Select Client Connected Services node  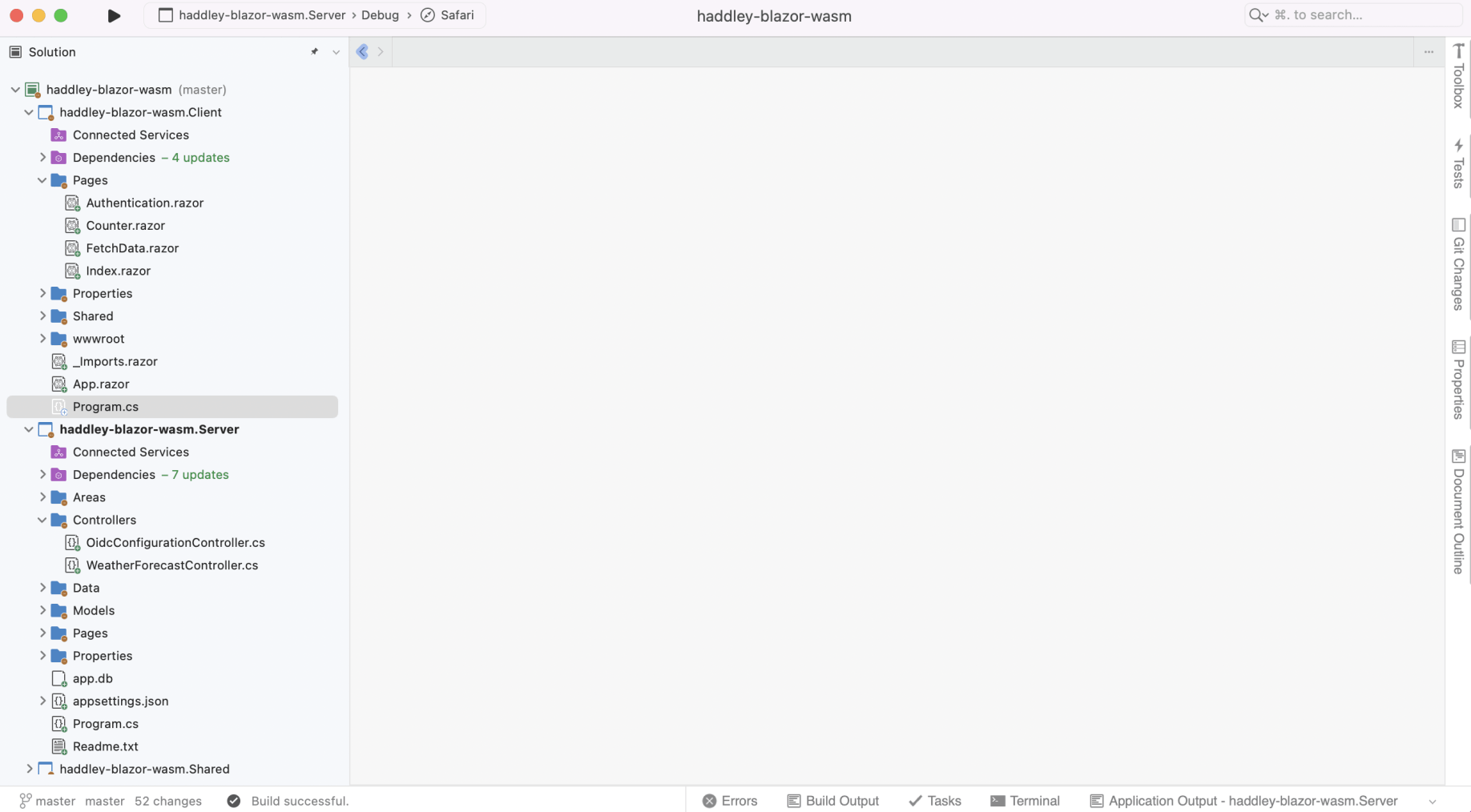point(131,135)
